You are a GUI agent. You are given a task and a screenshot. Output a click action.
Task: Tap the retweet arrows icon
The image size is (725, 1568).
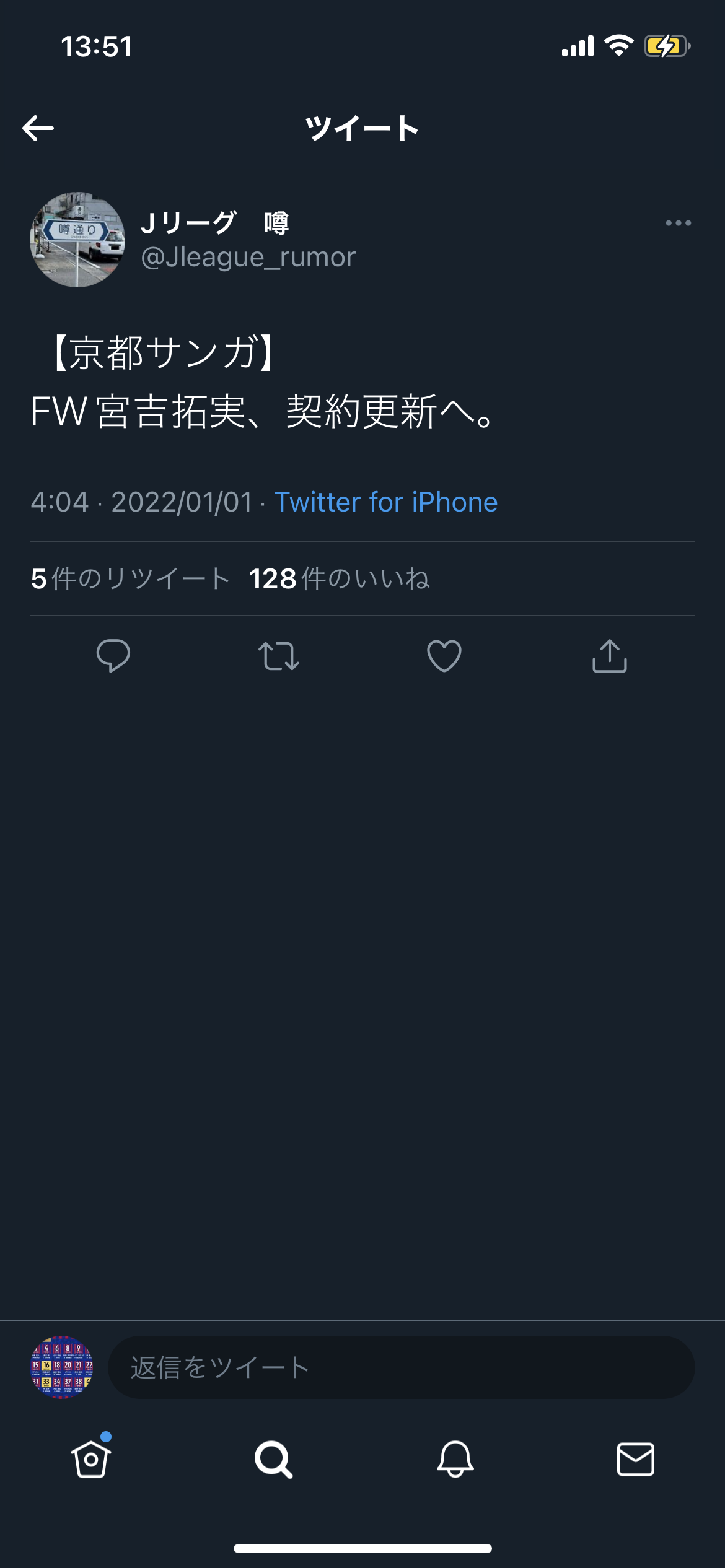[x=279, y=656]
